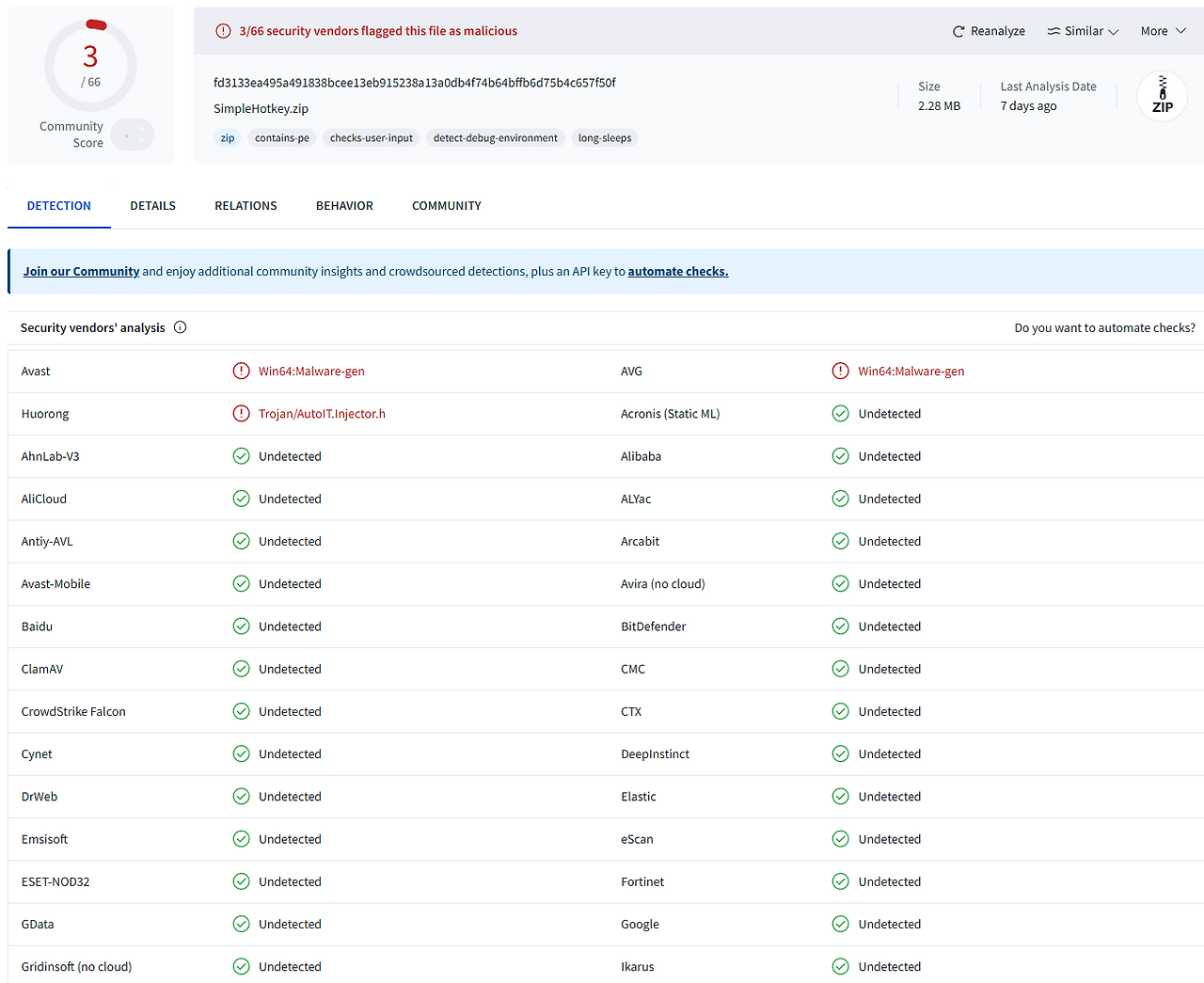Click the detect-debug-environment tag

click(496, 138)
